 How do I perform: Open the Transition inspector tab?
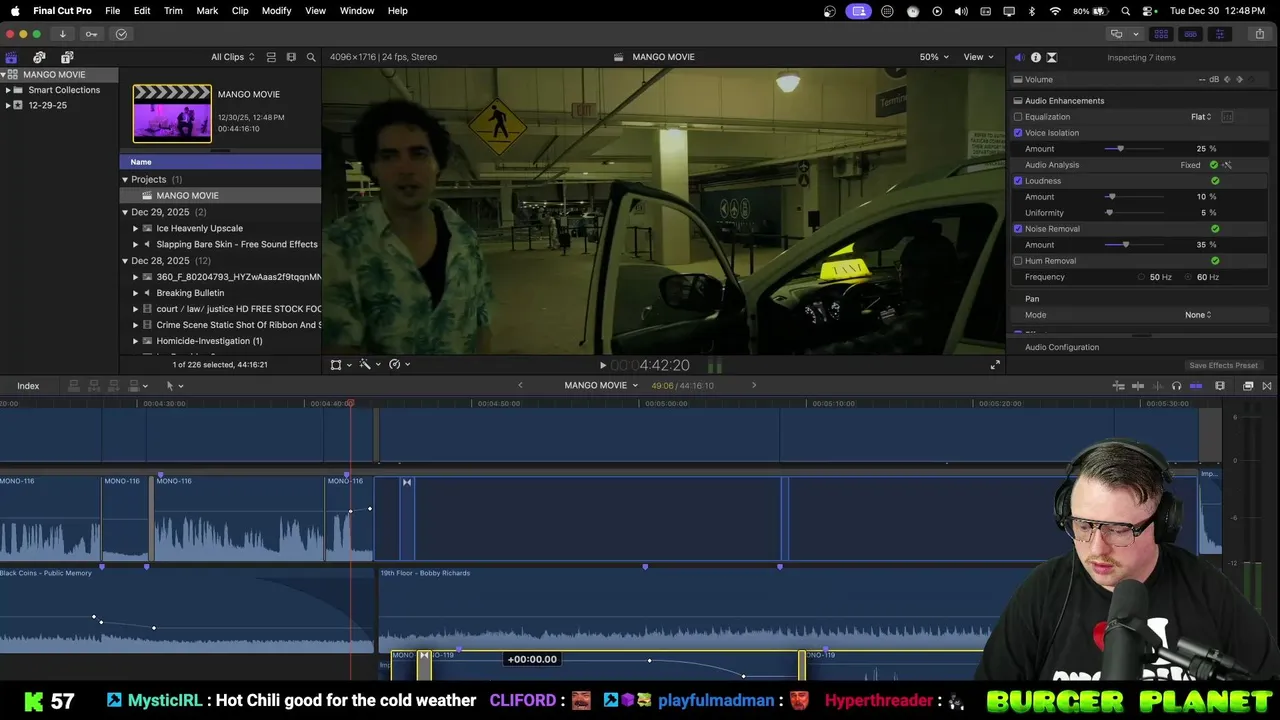point(1051,57)
